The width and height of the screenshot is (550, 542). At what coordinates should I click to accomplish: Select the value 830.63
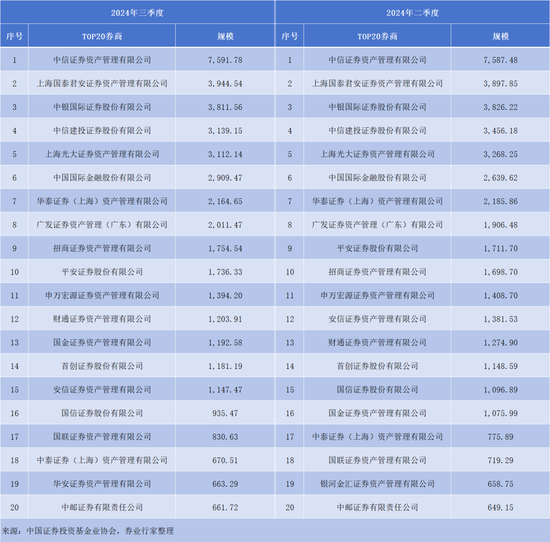tap(225, 437)
